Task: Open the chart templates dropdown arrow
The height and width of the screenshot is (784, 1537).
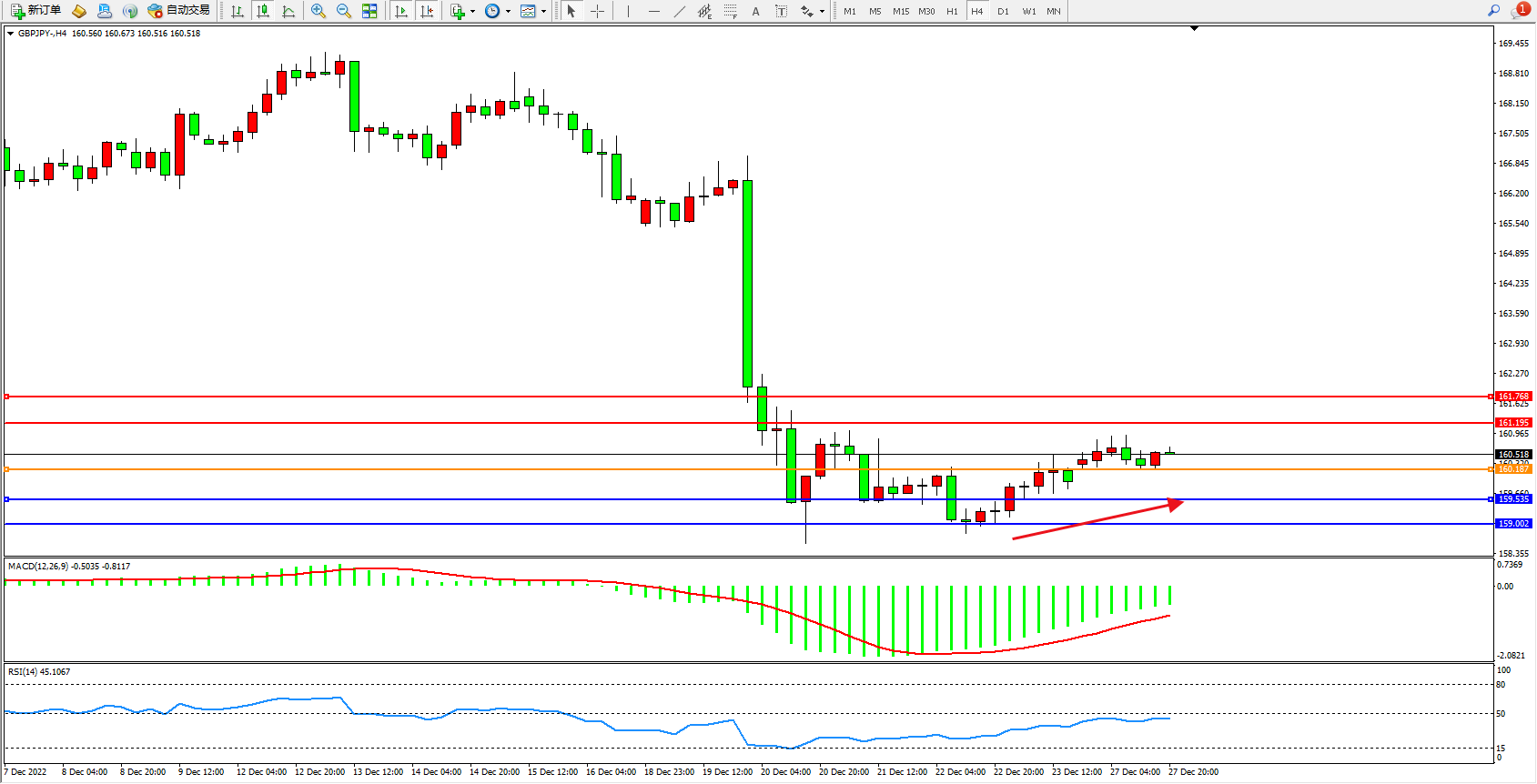Action: 543,12
